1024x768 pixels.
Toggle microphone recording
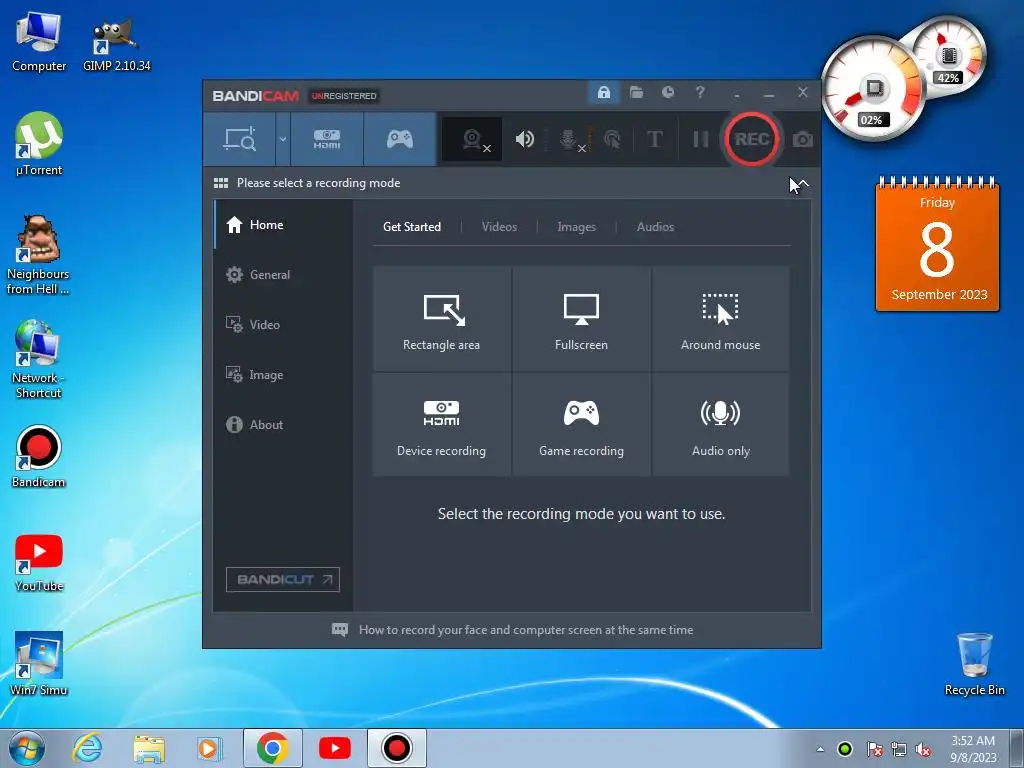(569, 139)
